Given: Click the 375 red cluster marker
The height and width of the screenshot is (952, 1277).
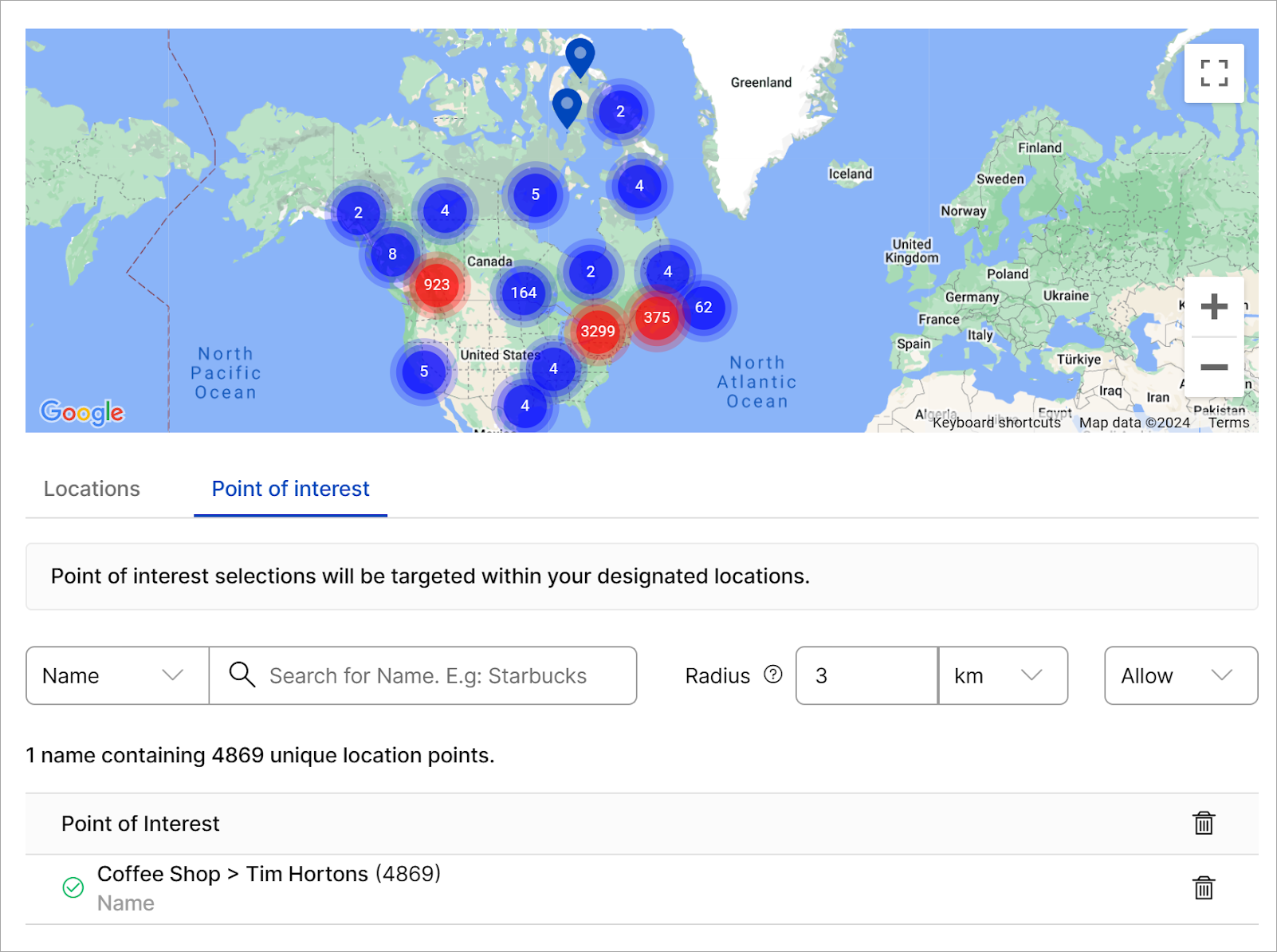Looking at the screenshot, I should click(x=656, y=317).
